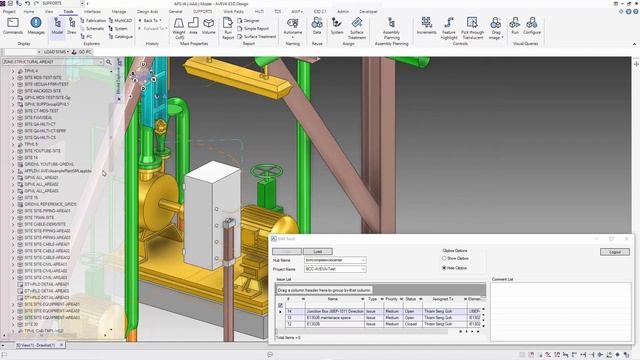Click the Run Report icon
Screen dimensions: 640x360
[x=228, y=28]
